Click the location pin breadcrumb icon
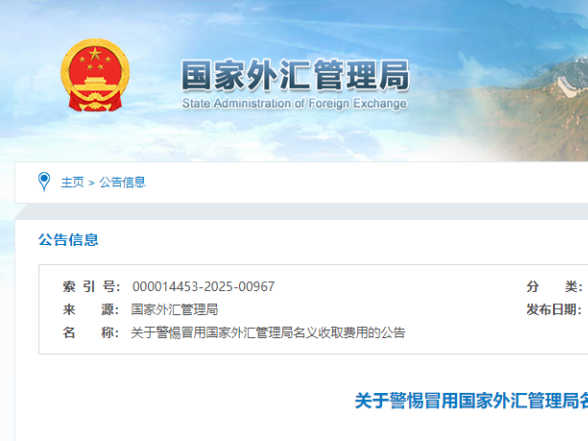The width and height of the screenshot is (588, 441). coord(44,182)
